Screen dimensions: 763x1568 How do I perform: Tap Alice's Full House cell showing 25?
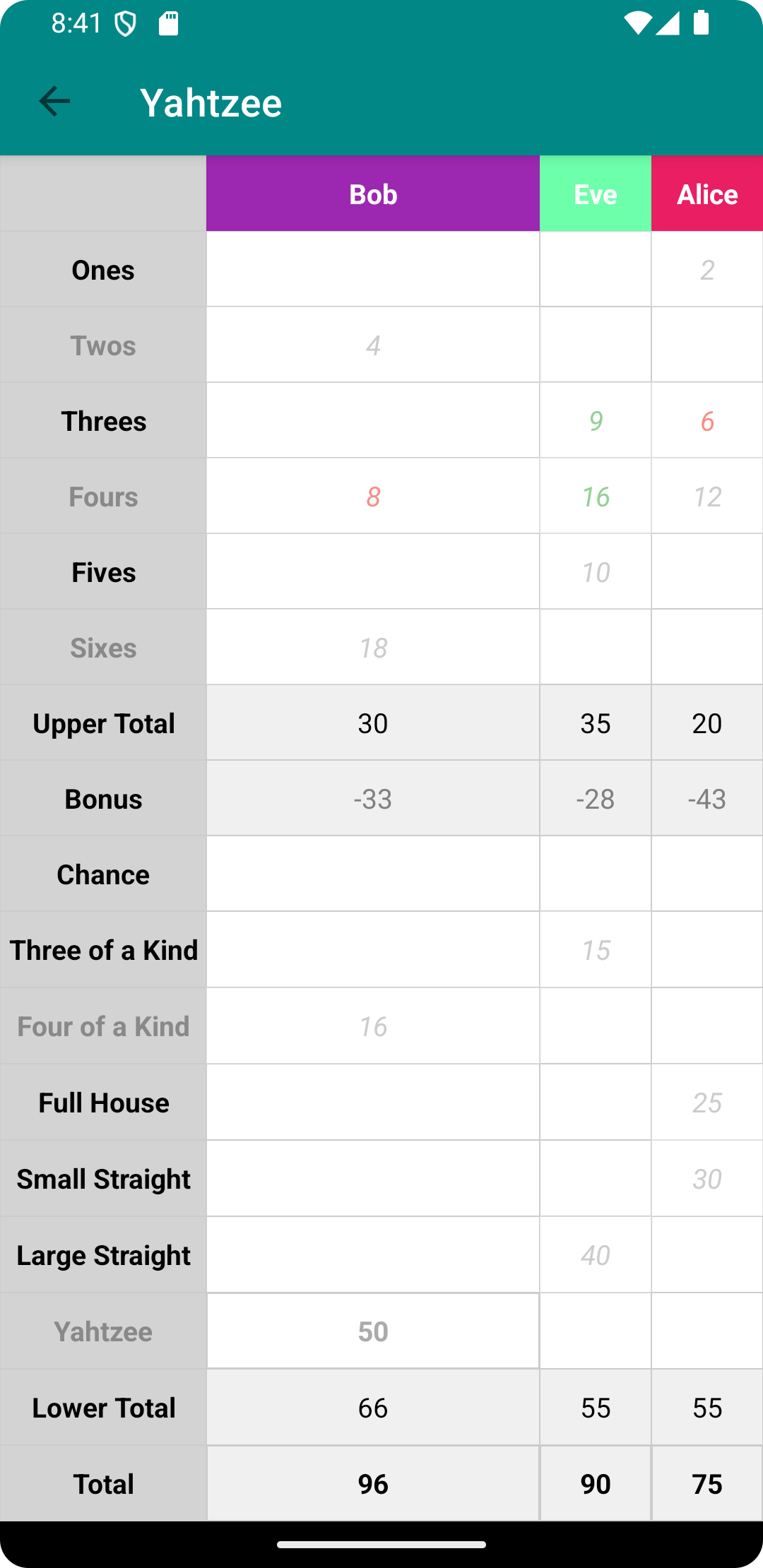[707, 1102]
